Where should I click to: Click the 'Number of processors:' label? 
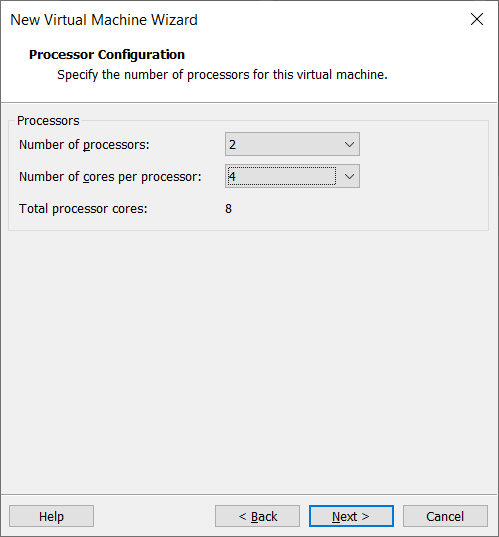point(84,145)
